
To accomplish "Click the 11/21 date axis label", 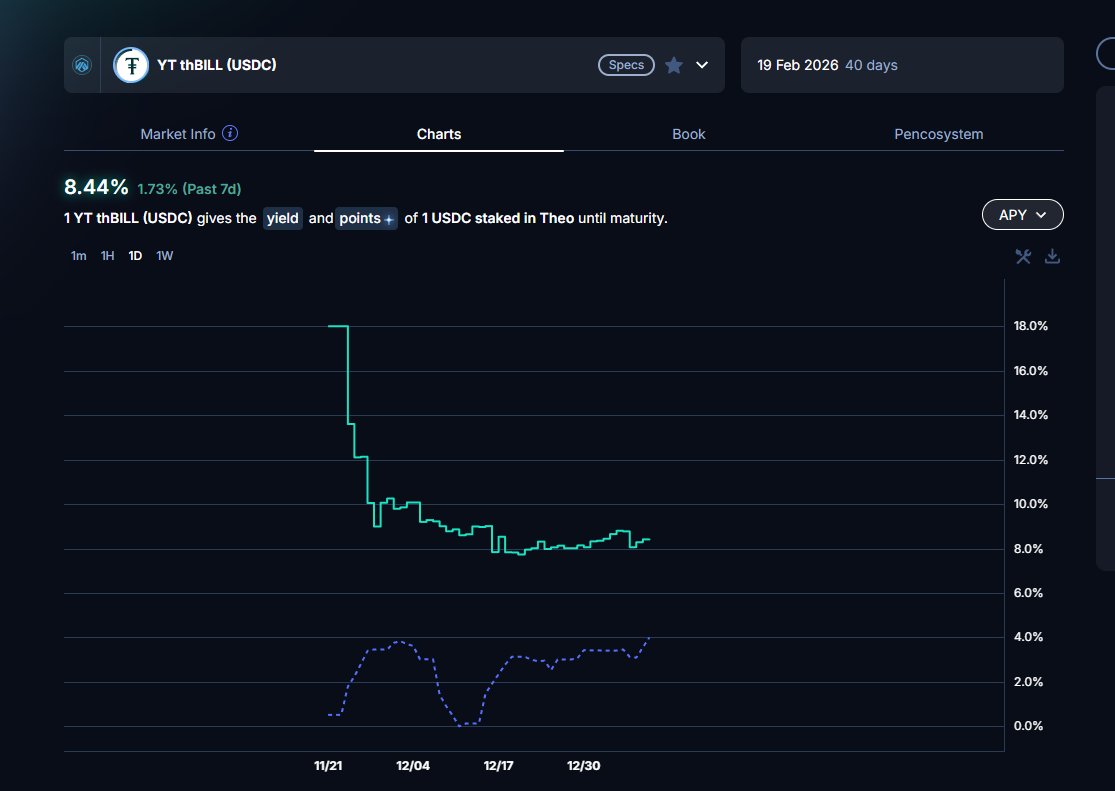I will click(x=328, y=766).
